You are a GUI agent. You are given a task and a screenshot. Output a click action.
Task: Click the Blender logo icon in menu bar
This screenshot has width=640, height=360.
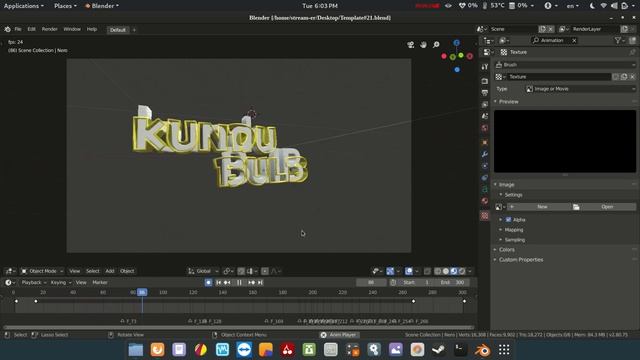coord(7,29)
